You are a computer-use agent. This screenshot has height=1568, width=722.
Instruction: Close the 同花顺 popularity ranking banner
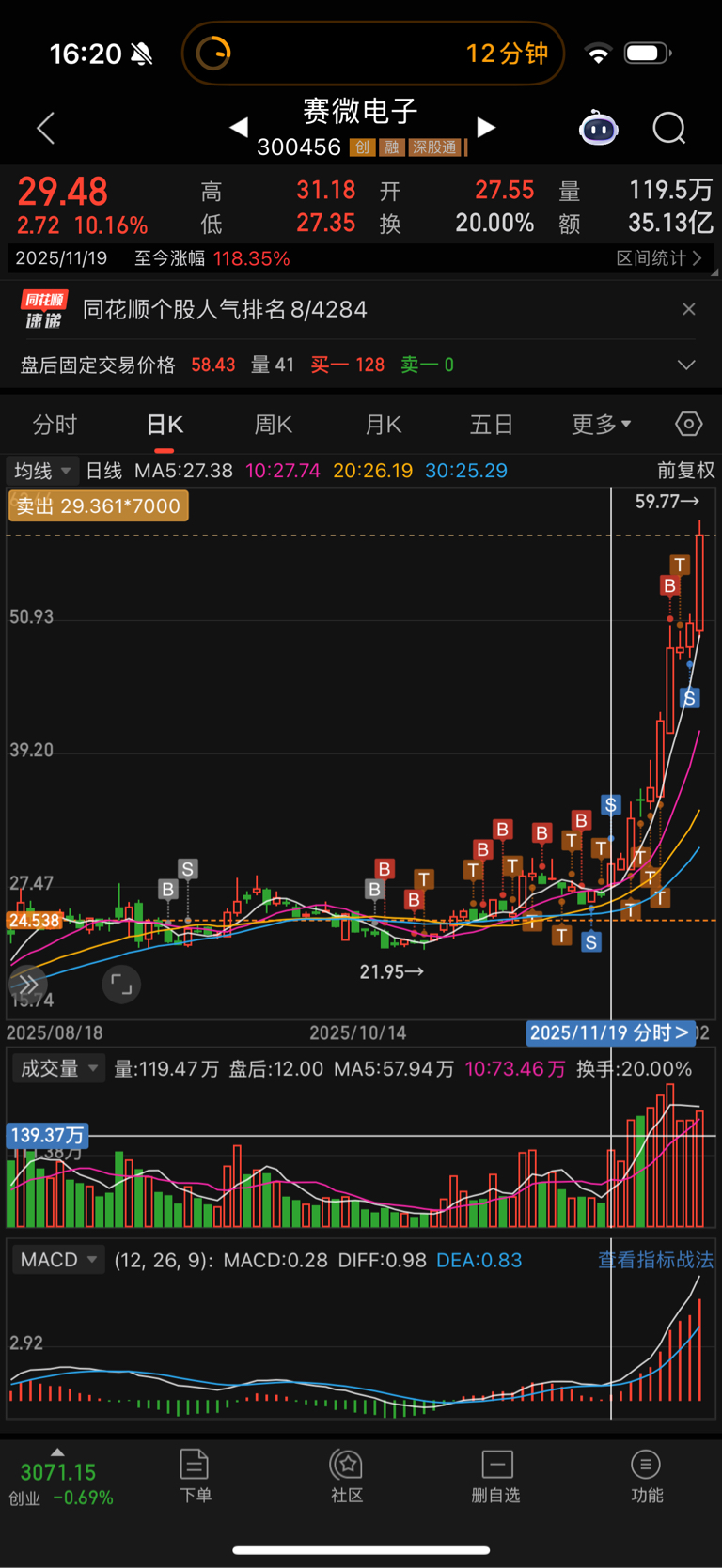pos(689,309)
